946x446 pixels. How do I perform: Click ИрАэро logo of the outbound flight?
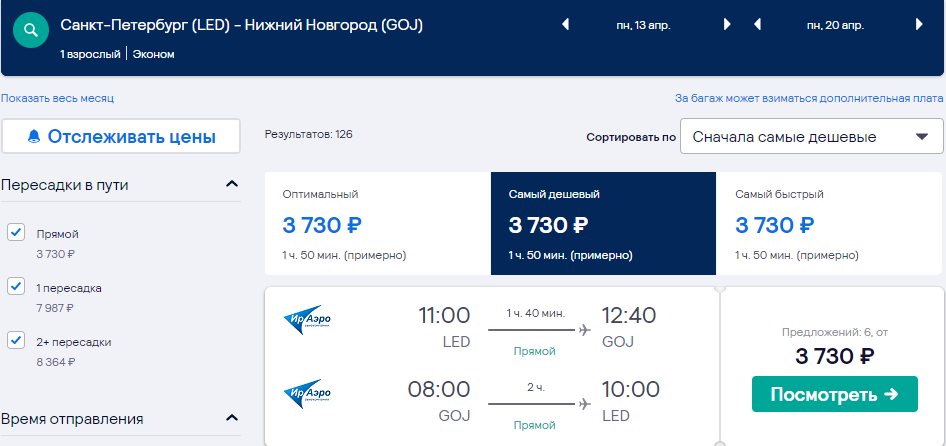point(307,320)
